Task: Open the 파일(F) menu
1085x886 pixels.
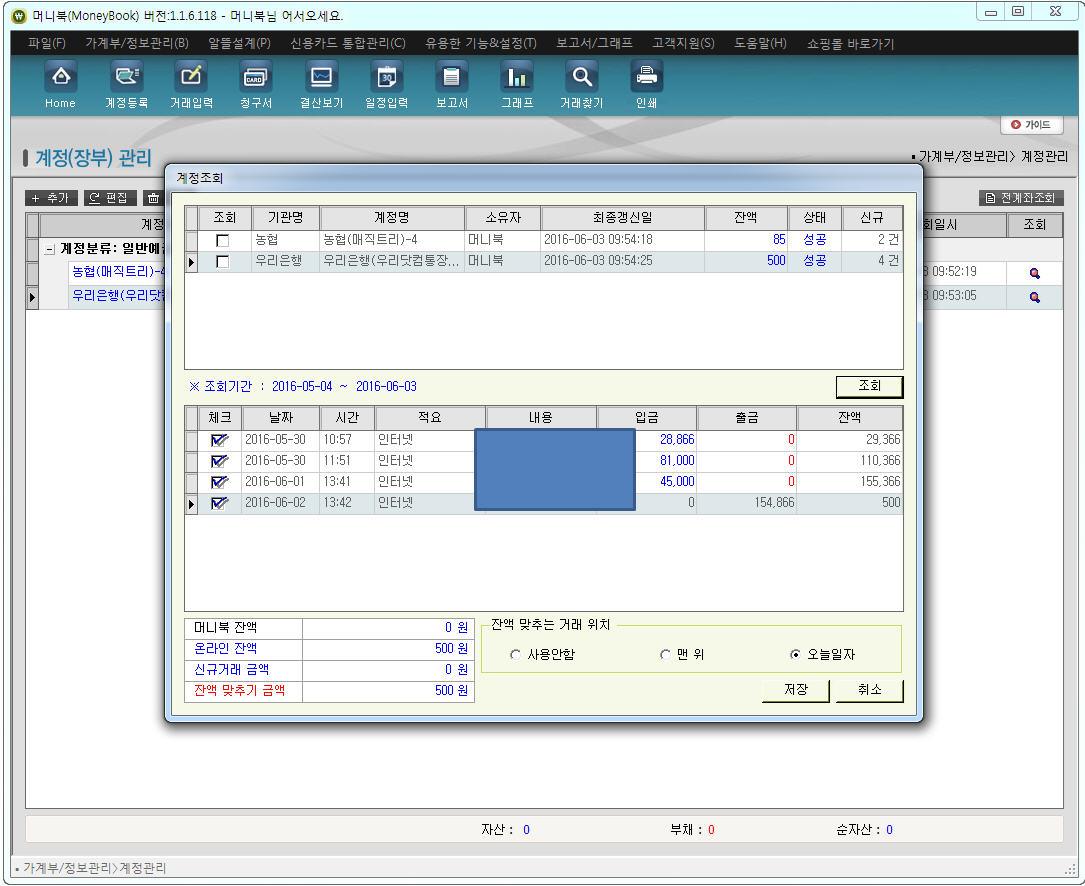Action: [x=47, y=43]
